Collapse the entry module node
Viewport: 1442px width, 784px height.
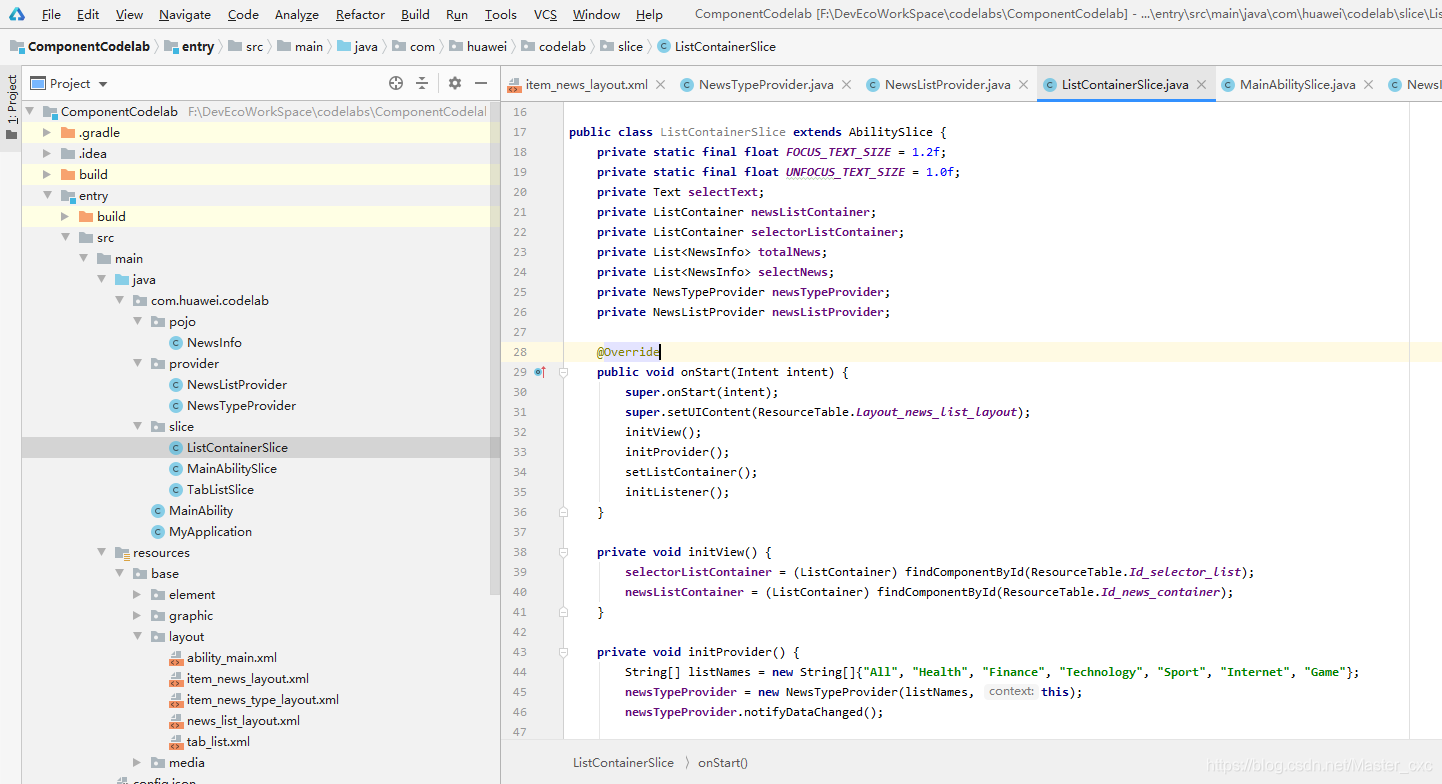pos(47,196)
